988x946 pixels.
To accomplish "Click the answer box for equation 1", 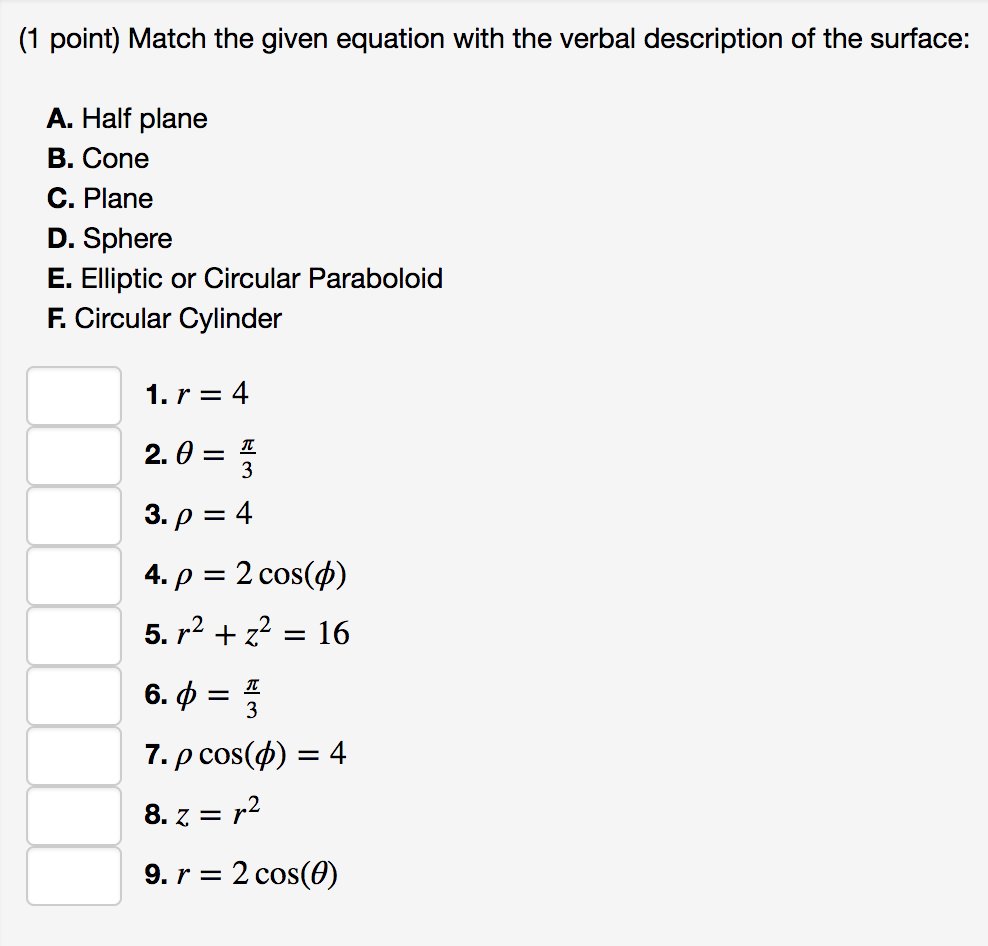I will [x=73, y=396].
